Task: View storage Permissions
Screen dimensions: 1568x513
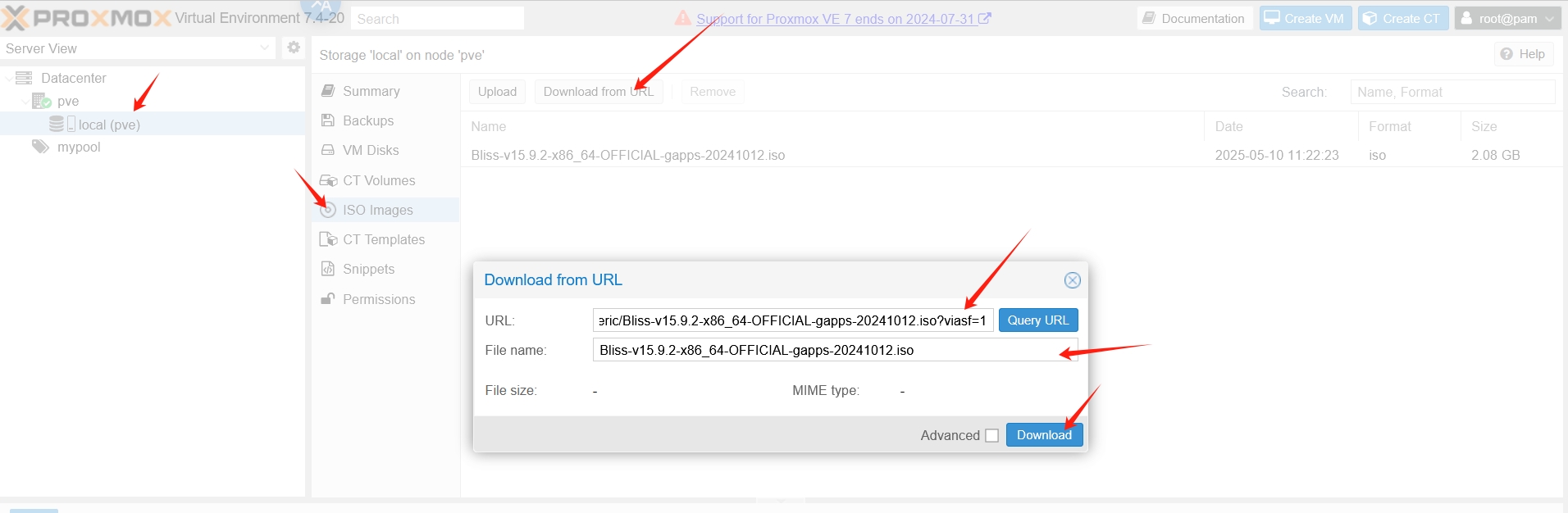Action: (x=385, y=299)
